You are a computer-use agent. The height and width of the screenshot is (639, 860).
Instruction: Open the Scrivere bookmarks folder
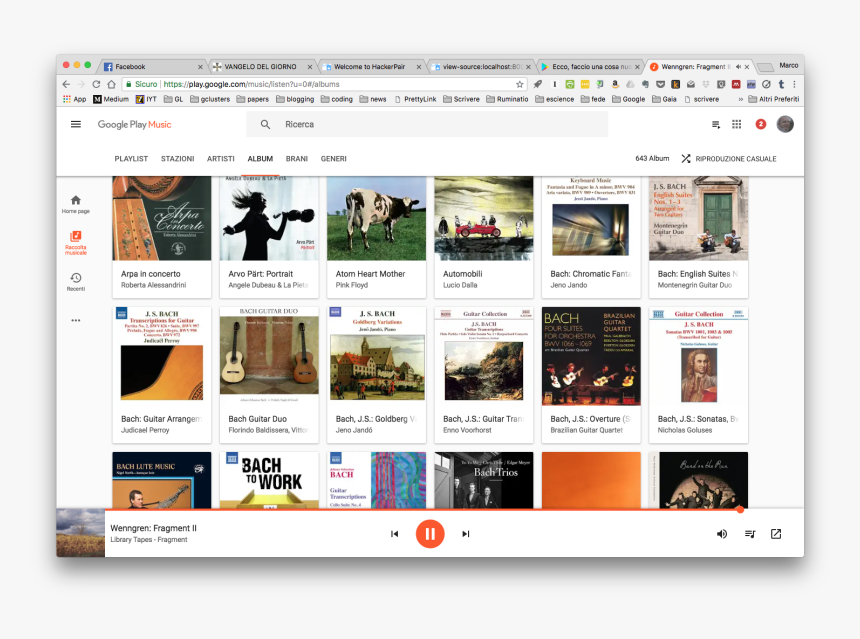[461, 99]
